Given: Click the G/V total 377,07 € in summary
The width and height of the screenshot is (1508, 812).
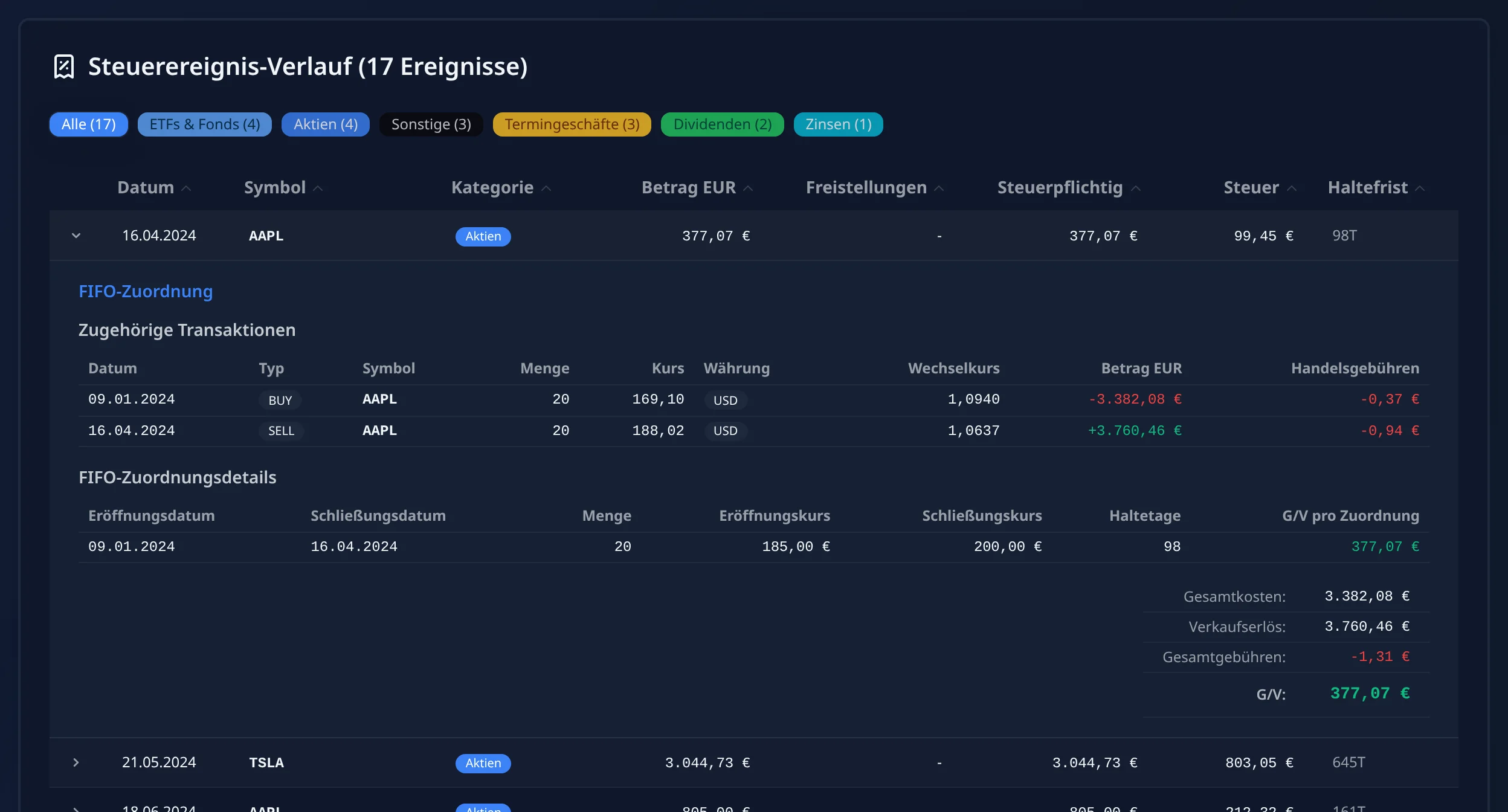Looking at the screenshot, I should [1370, 694].
